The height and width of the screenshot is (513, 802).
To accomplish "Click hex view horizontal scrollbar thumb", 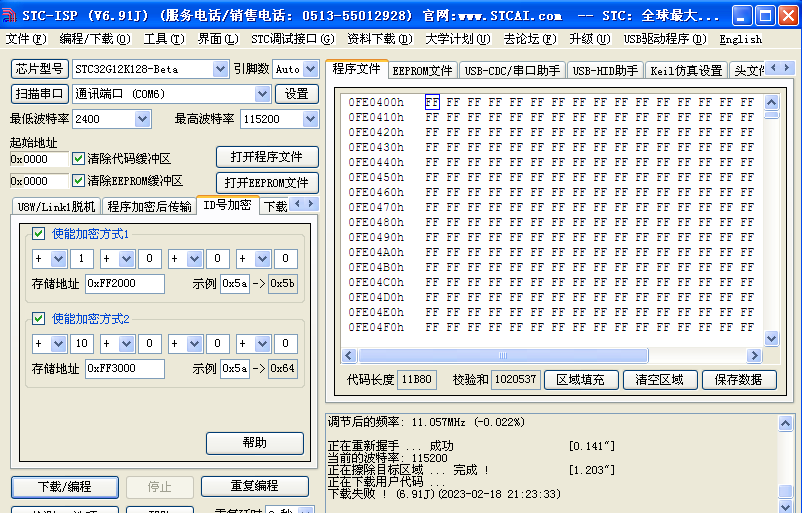I will [503, 355].
